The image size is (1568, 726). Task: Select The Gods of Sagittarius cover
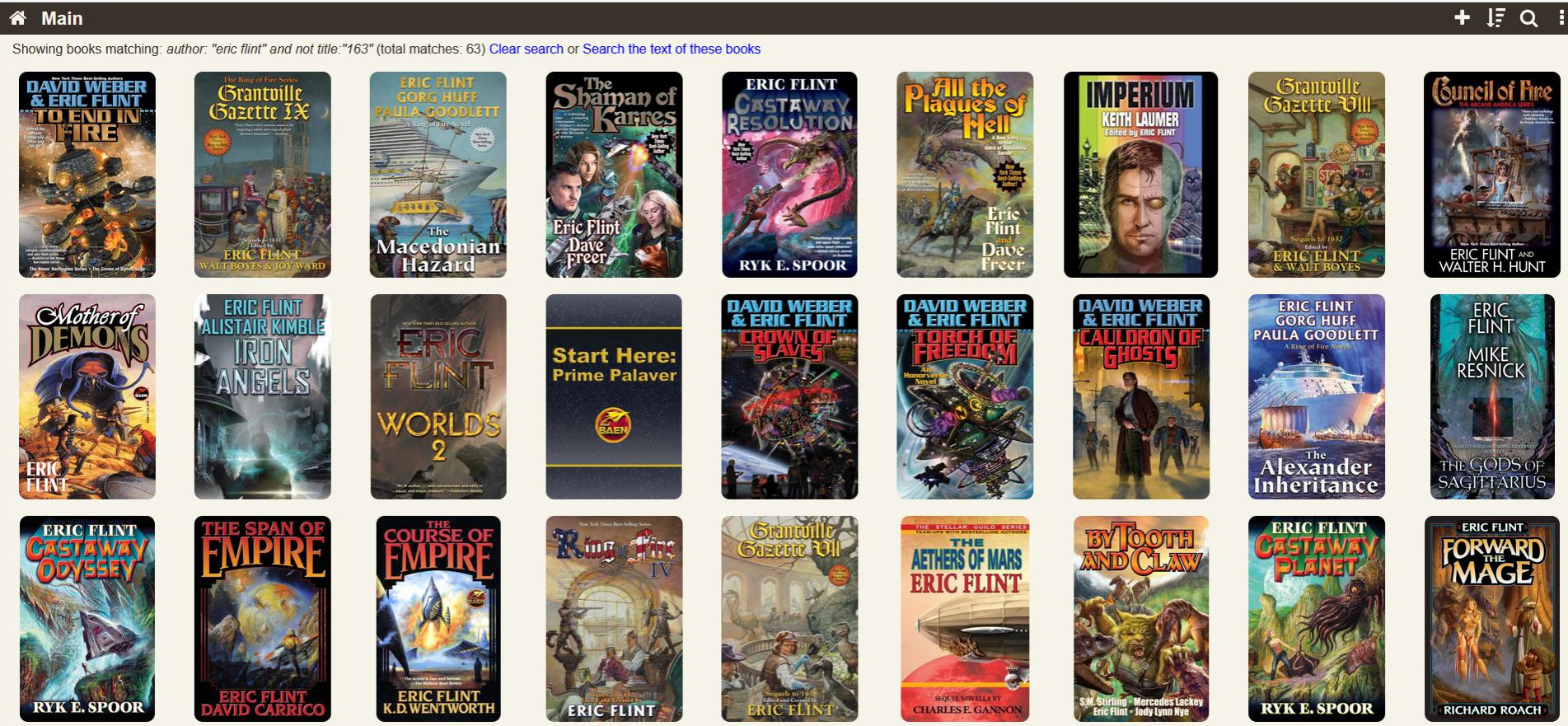[x=1492, y=396]
